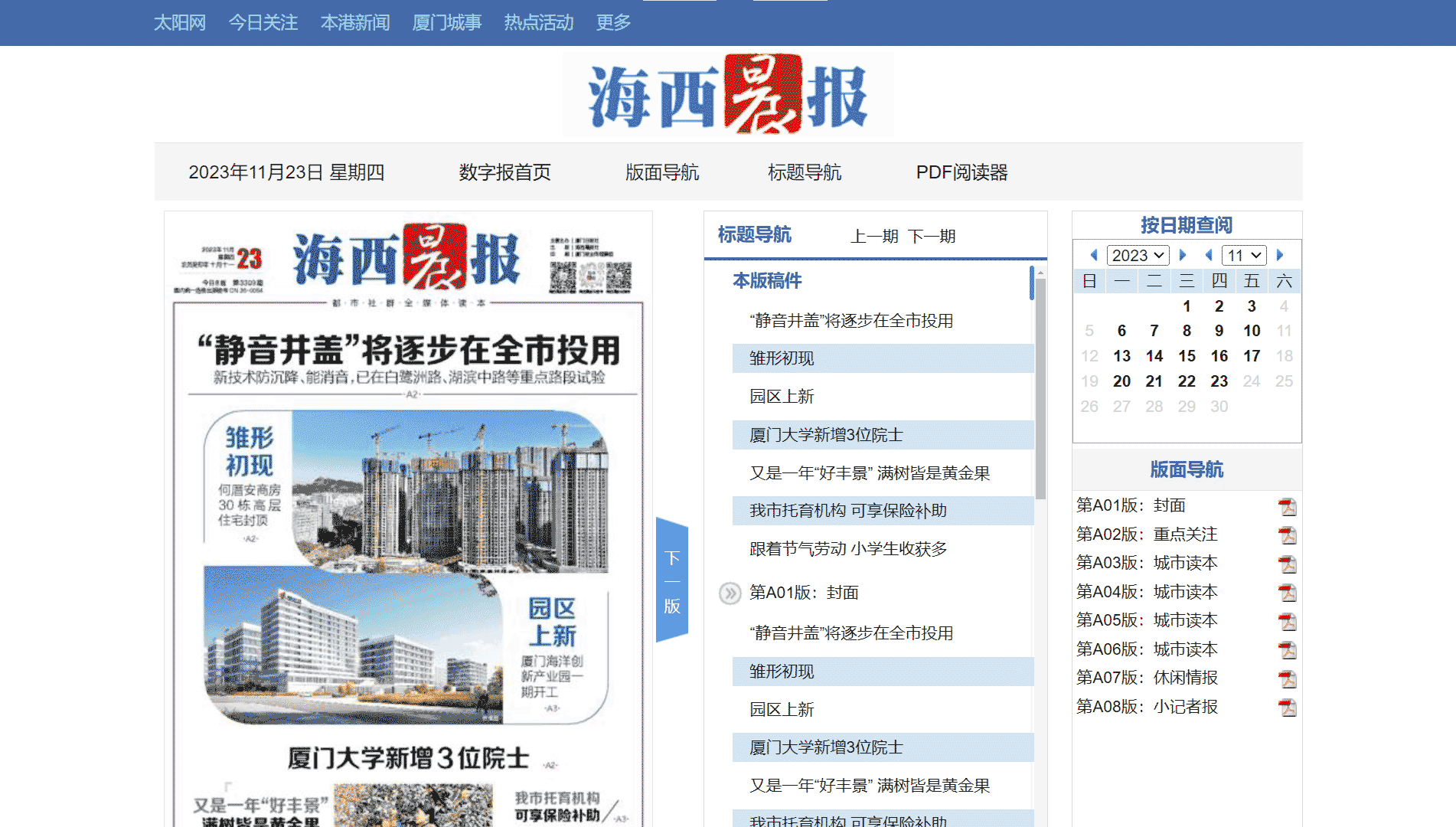This screenshot has width=1456, height=827.
Task: Click the article list scrollbar thumb
Action: pyautogui.click(x=1040, y=387)
